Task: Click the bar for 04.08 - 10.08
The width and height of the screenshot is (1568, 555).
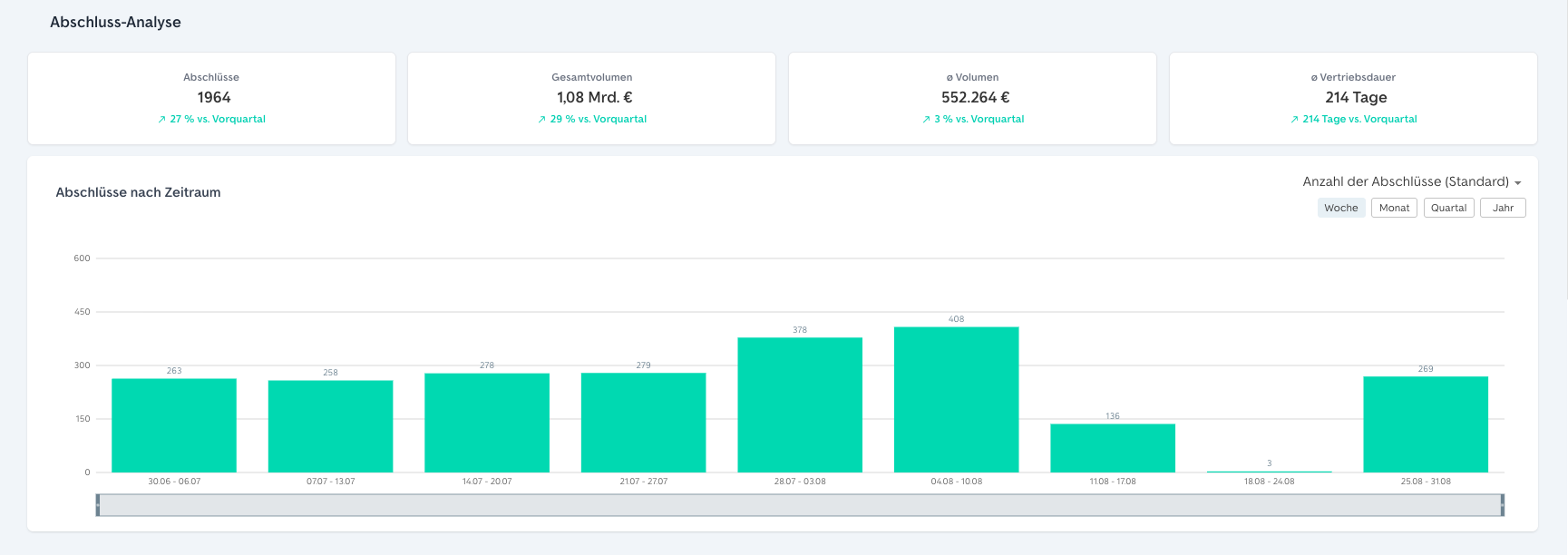Action: click(956, 399)
